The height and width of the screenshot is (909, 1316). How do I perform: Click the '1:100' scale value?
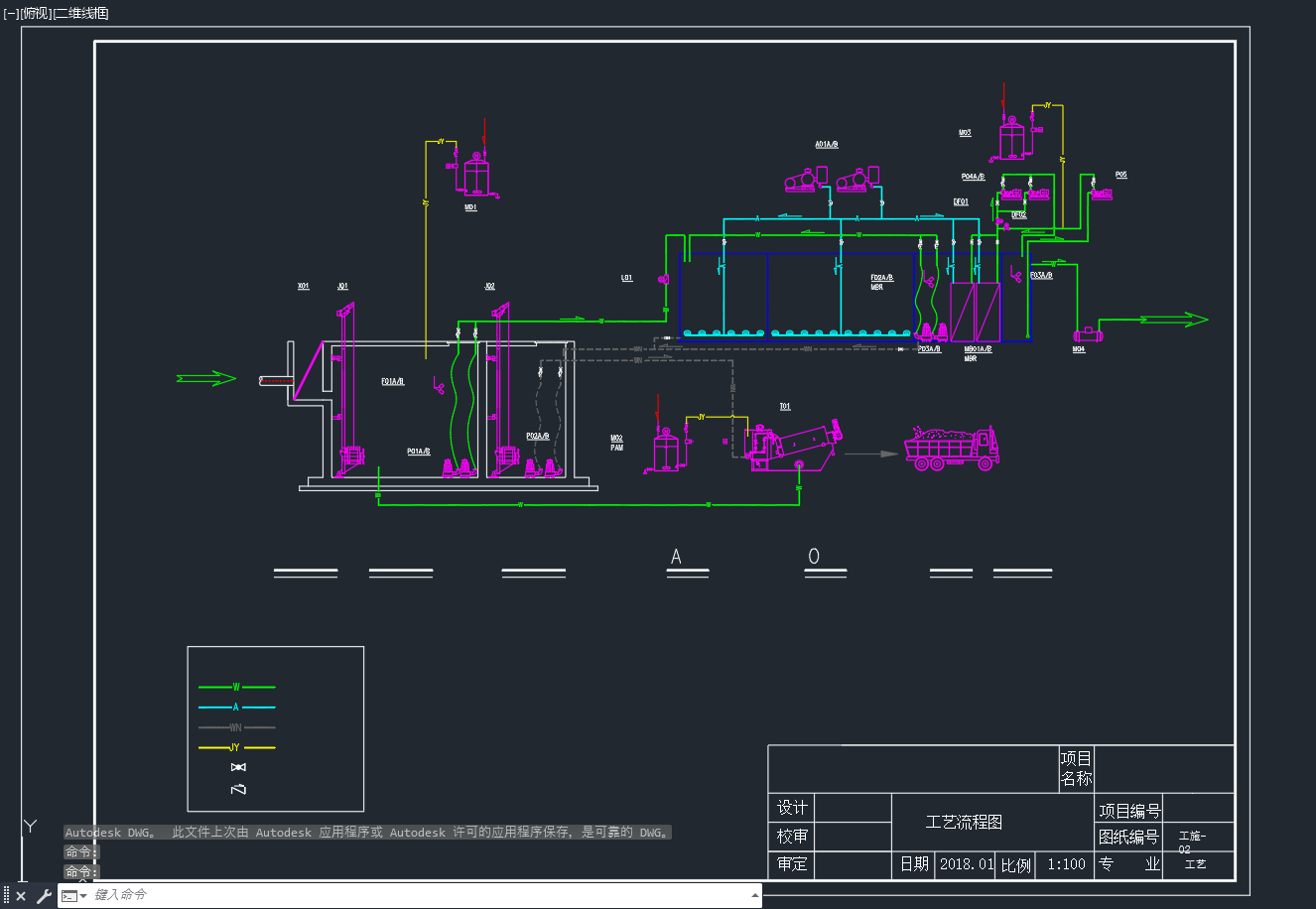(1067, 864)
